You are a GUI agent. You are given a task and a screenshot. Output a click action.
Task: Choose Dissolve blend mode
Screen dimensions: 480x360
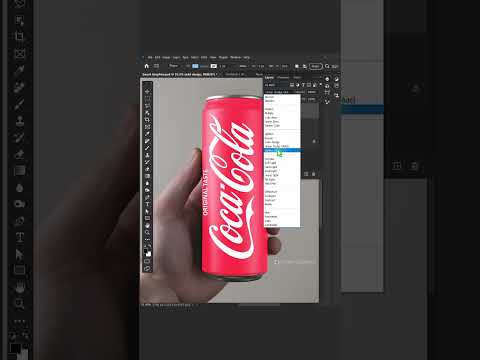(x=282, y=101)
